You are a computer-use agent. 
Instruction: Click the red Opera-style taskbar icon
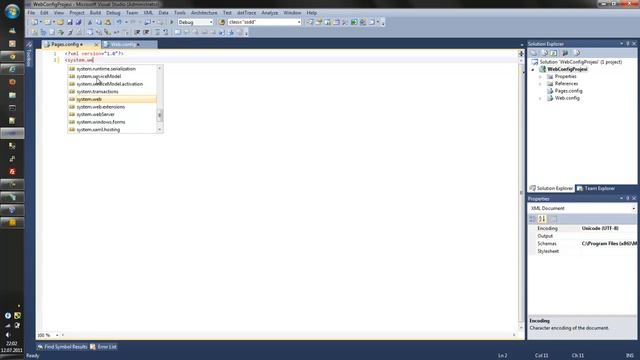click(12, 171)
